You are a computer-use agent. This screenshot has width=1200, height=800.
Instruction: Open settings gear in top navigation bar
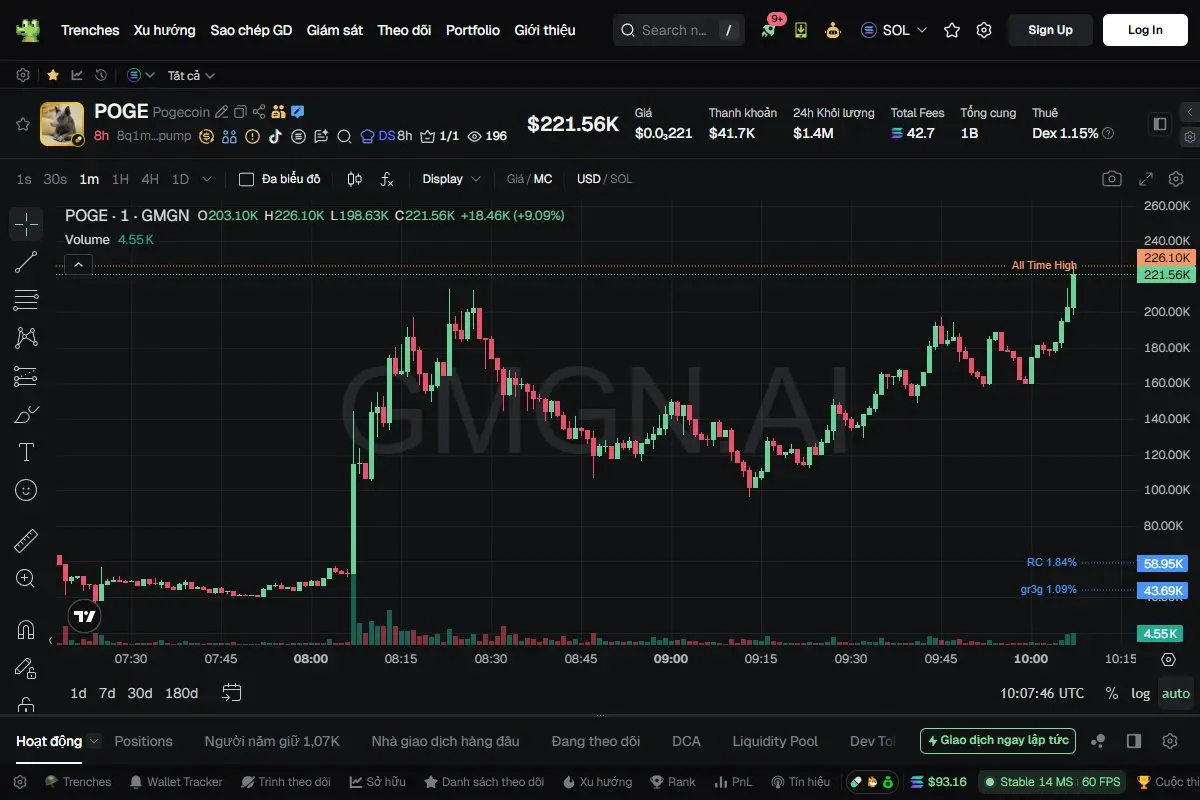tap(984, 30)
